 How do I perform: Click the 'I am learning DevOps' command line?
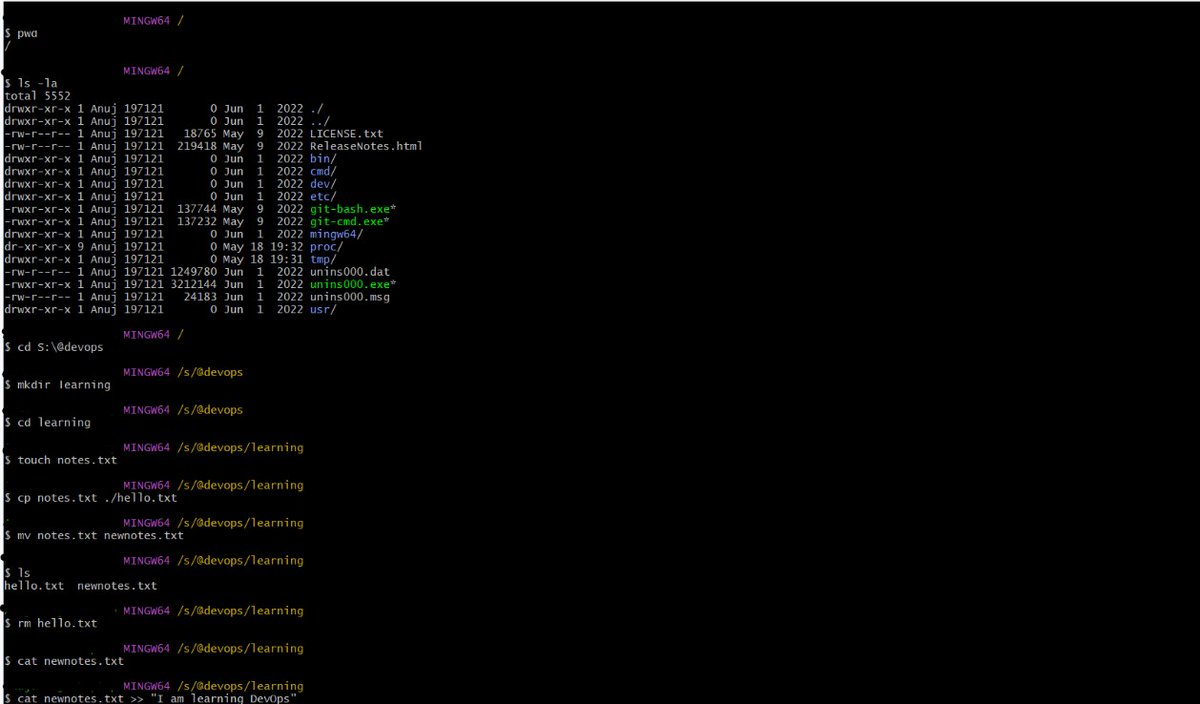pyautogui.click(x=157, y=698)
